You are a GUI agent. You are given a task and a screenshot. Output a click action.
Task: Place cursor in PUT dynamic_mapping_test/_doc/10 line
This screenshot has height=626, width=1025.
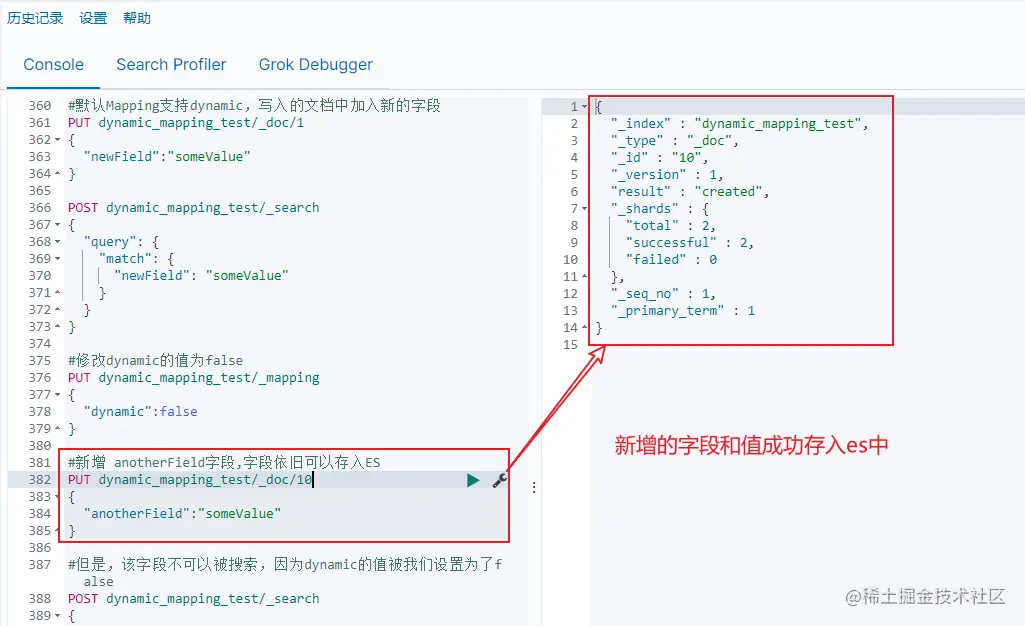[190, 480]
